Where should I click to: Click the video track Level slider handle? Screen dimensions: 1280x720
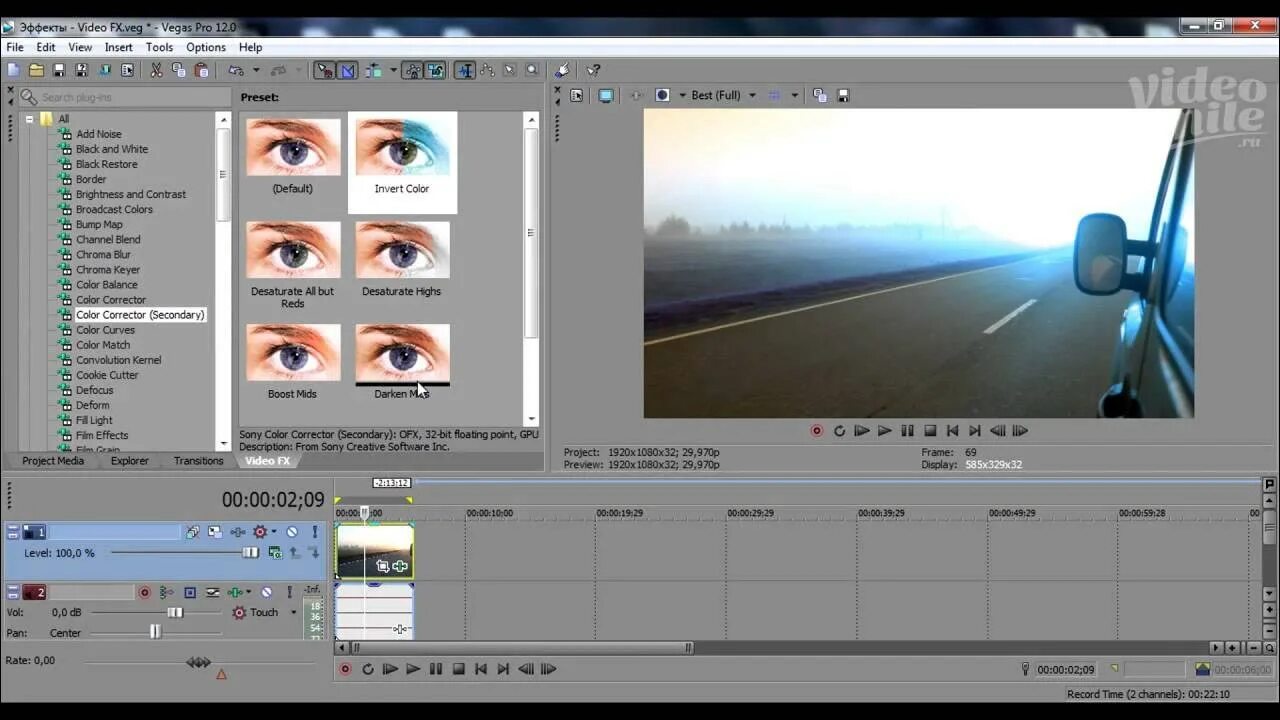click(250, 553)
